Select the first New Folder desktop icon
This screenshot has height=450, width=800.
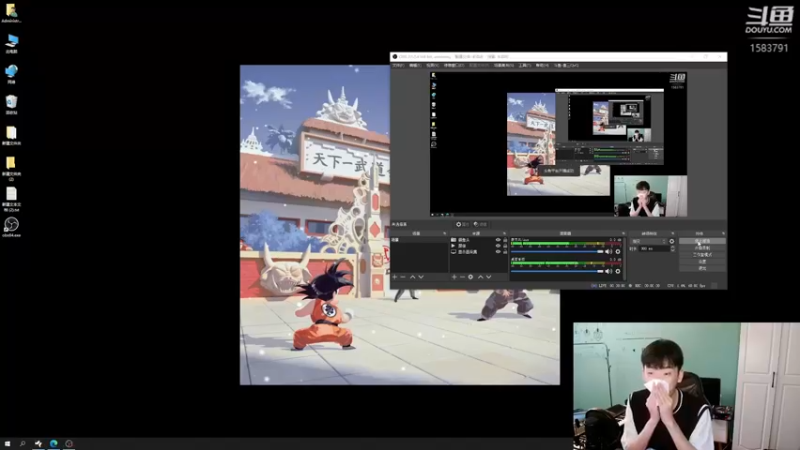click(11, 136)
